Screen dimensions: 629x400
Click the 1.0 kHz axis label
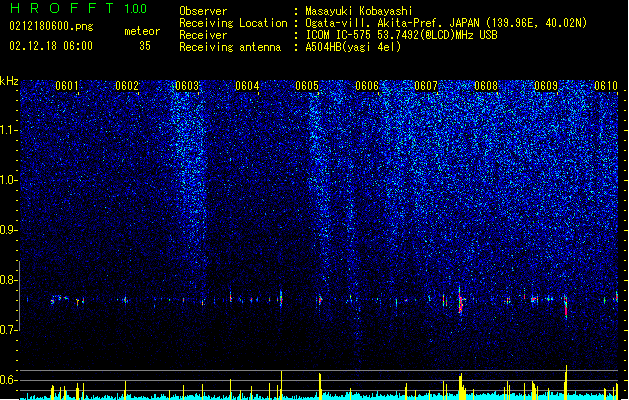8,180
